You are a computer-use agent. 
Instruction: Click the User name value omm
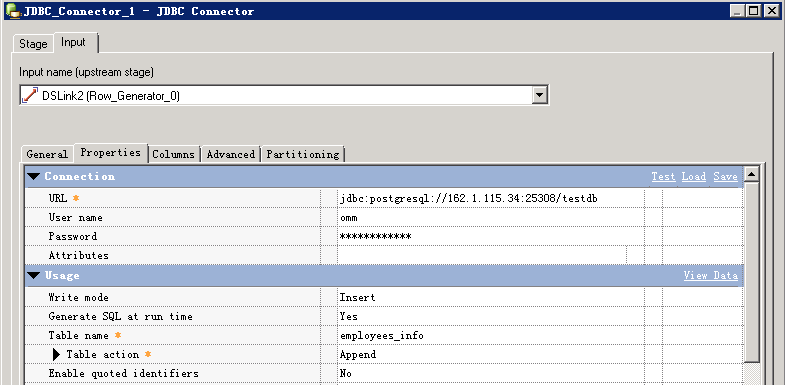pyautogui.click(x=491, y=217)
